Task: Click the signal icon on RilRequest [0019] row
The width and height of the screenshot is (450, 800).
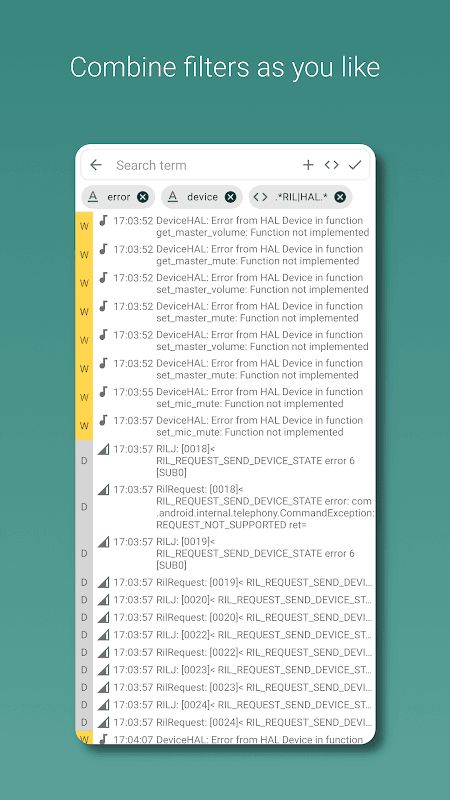Action: point(104,582)
